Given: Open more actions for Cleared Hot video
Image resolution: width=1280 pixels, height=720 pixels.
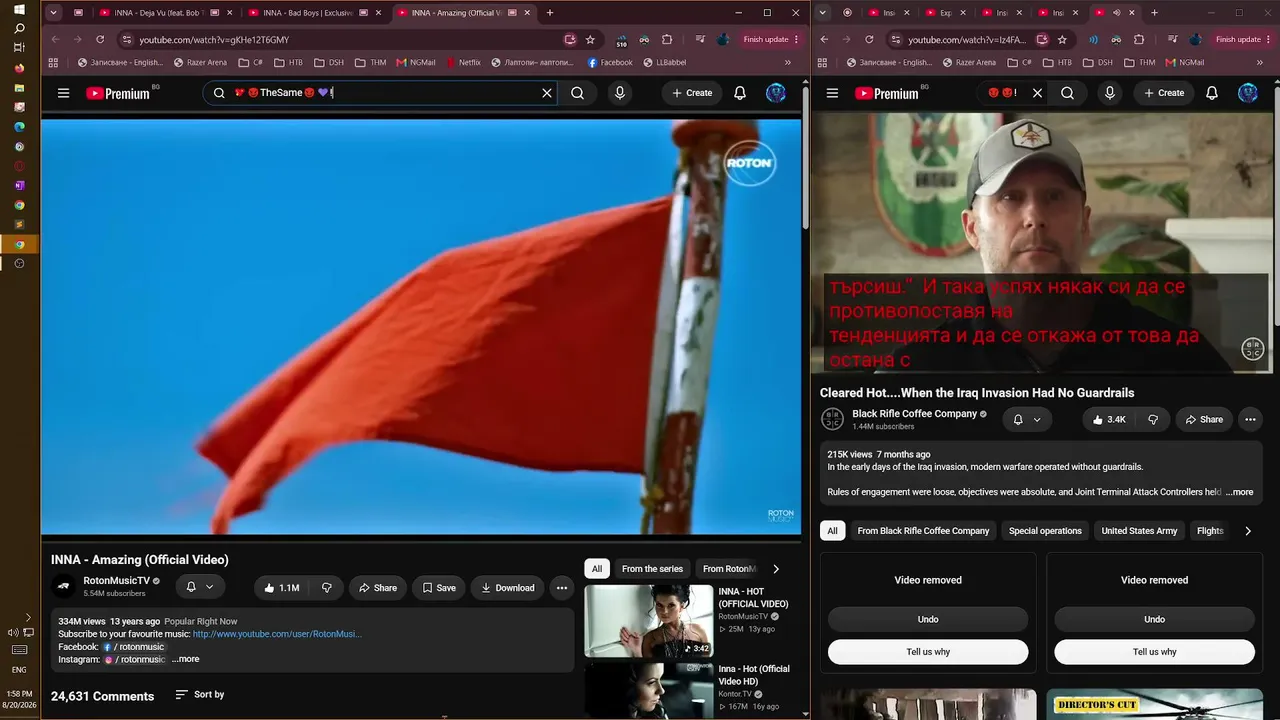Looking at the screenshot, I should [x=1251, y=420].
